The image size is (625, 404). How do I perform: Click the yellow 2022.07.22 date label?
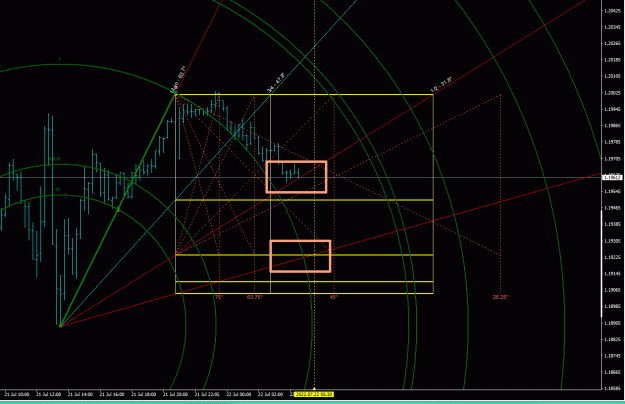tap(314, 394)
